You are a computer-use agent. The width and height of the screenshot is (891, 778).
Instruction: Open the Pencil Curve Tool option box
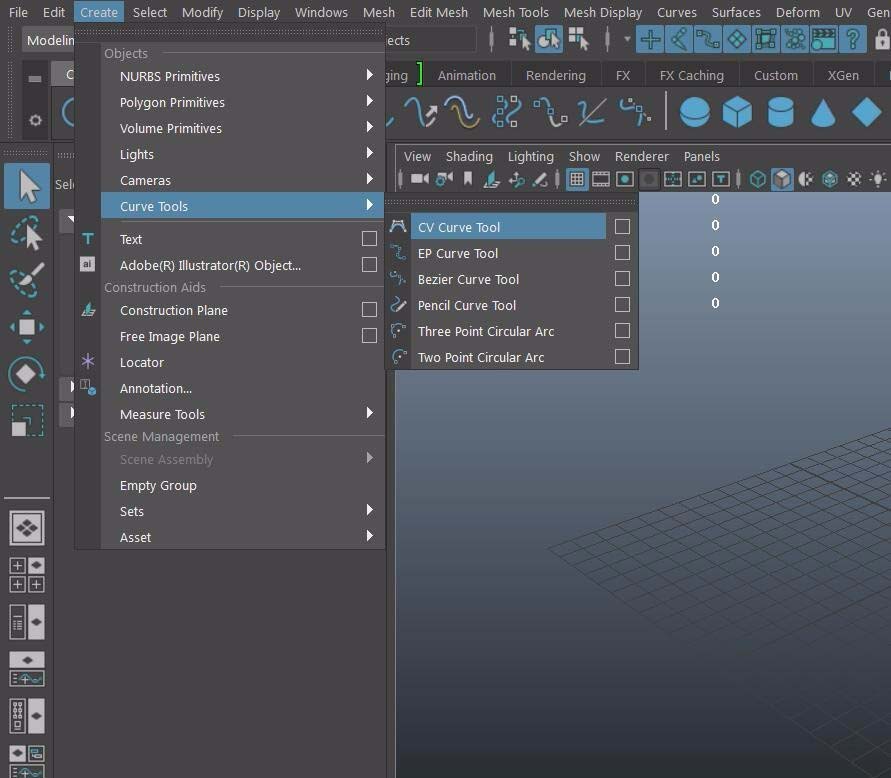coord(622,305)
